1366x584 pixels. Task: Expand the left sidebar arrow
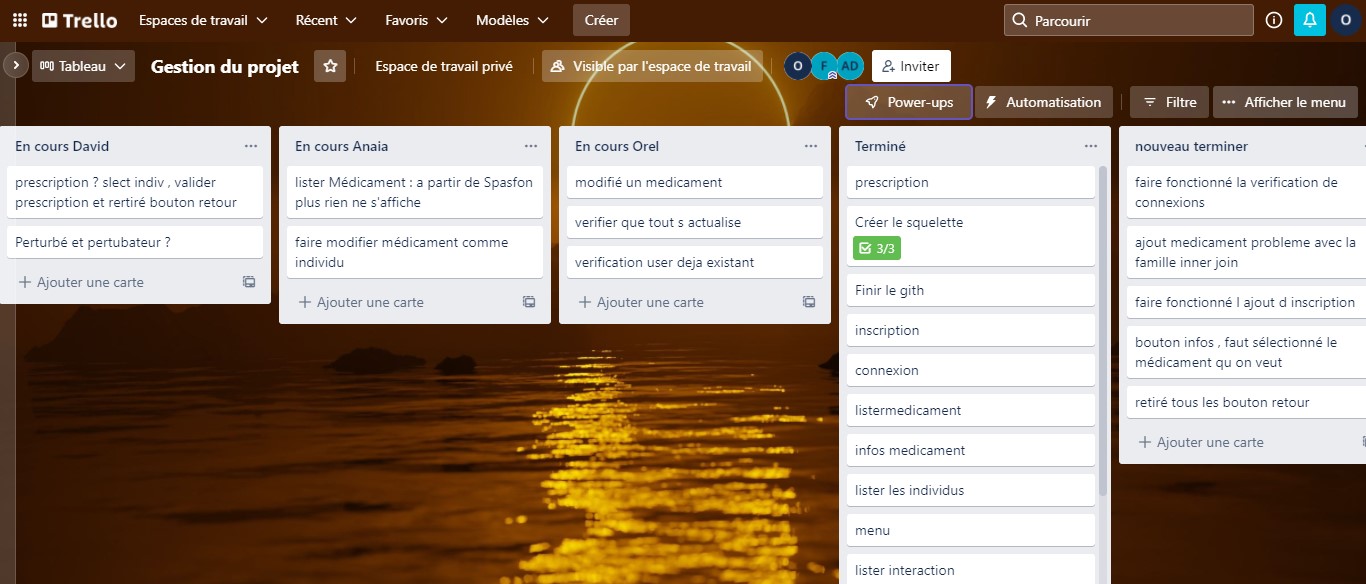pos(15,65)
